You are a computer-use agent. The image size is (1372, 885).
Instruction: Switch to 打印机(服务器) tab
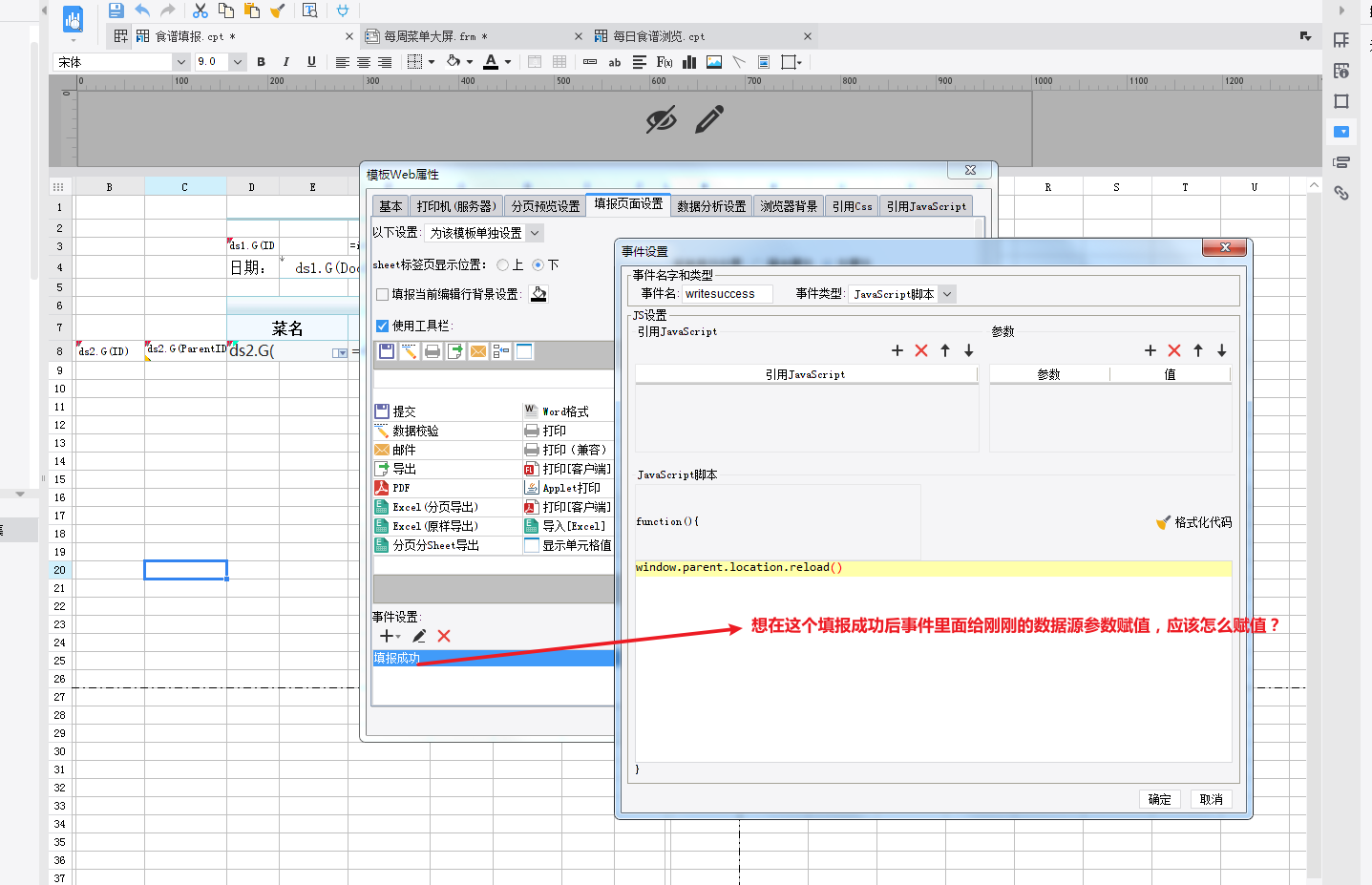pos(456,206)
